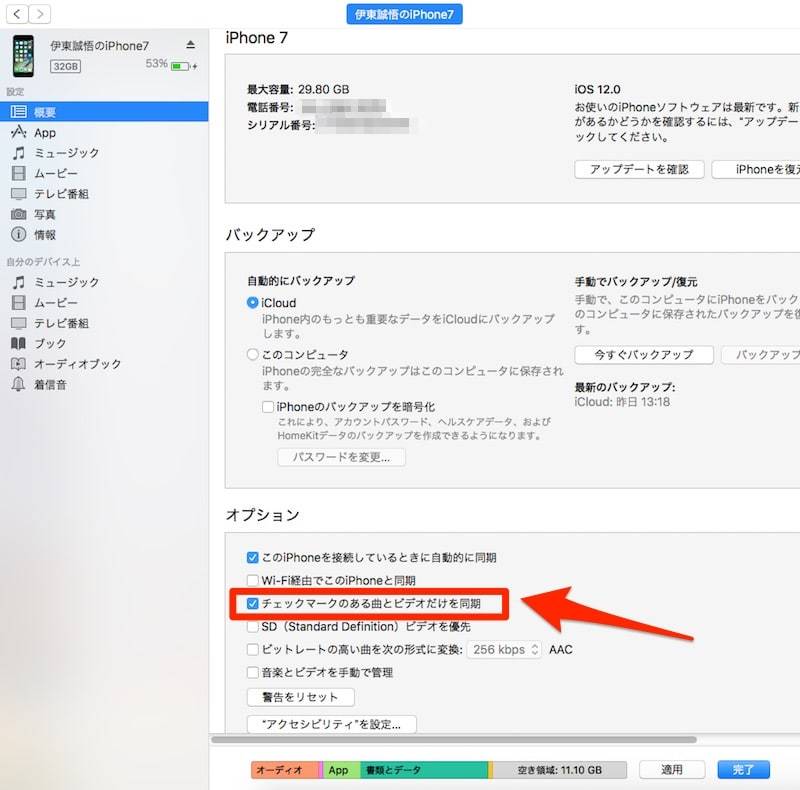Image resolution: width=800 pixels, height=790 pixels.
Task: Click the info circle icon for 情報
Action: tap(19, 234)
